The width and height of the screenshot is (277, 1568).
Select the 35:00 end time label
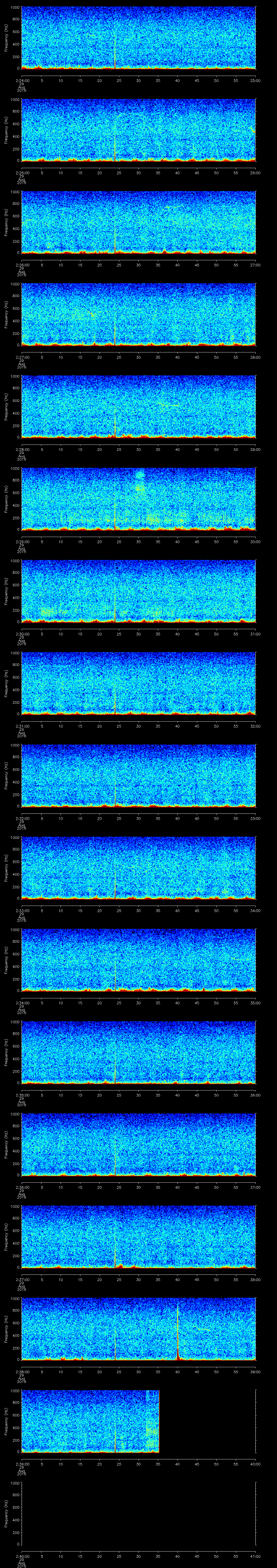[256, 1003]
